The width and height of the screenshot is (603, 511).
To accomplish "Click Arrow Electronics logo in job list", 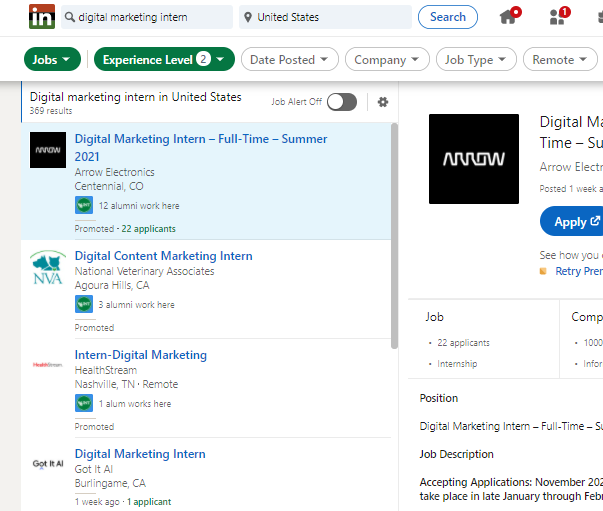I will point(48,150).
